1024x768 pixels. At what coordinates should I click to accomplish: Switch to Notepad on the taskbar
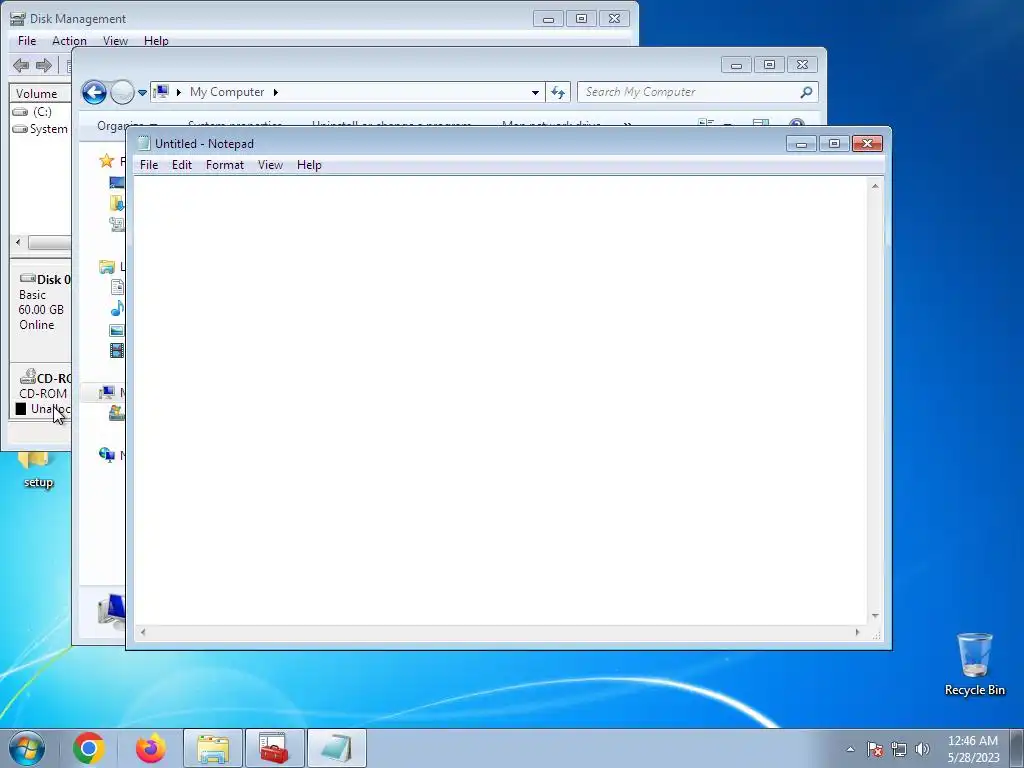coord(336,748)
